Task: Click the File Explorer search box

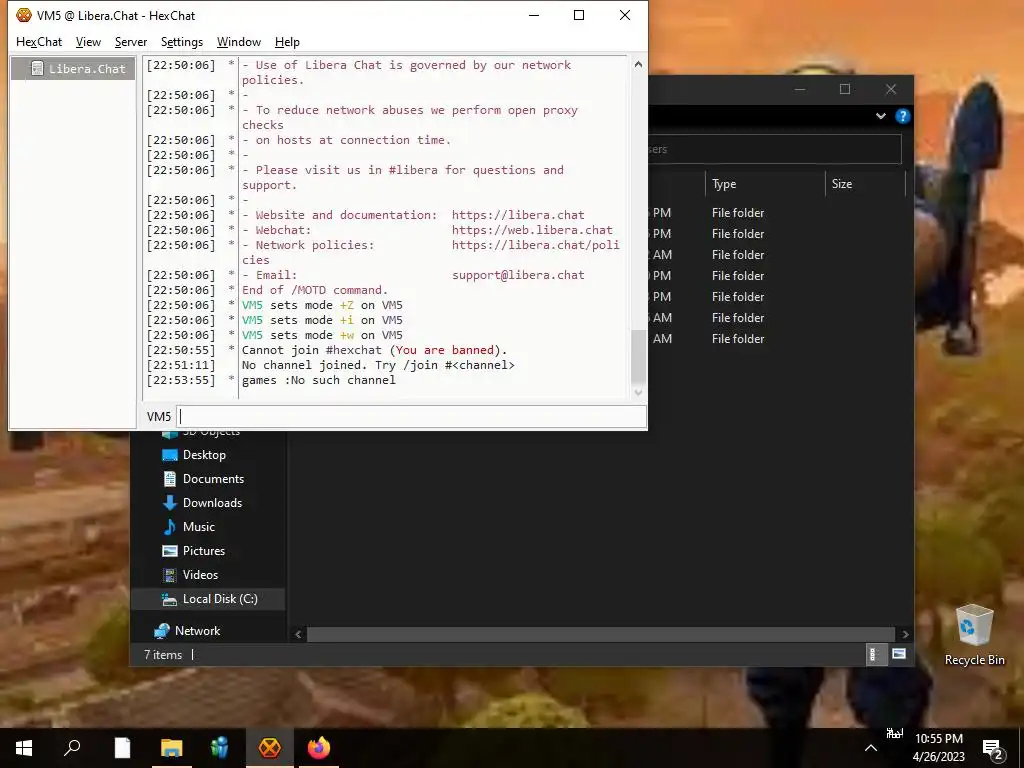Action: point(775,149)
